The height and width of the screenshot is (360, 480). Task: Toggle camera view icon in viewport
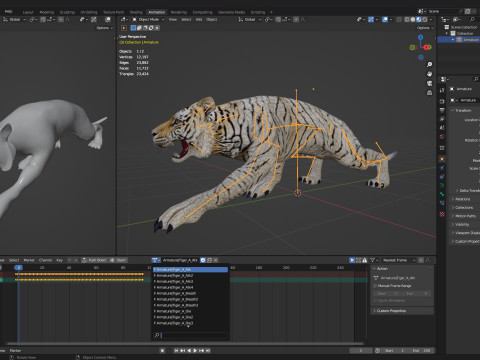click(429, 83)
